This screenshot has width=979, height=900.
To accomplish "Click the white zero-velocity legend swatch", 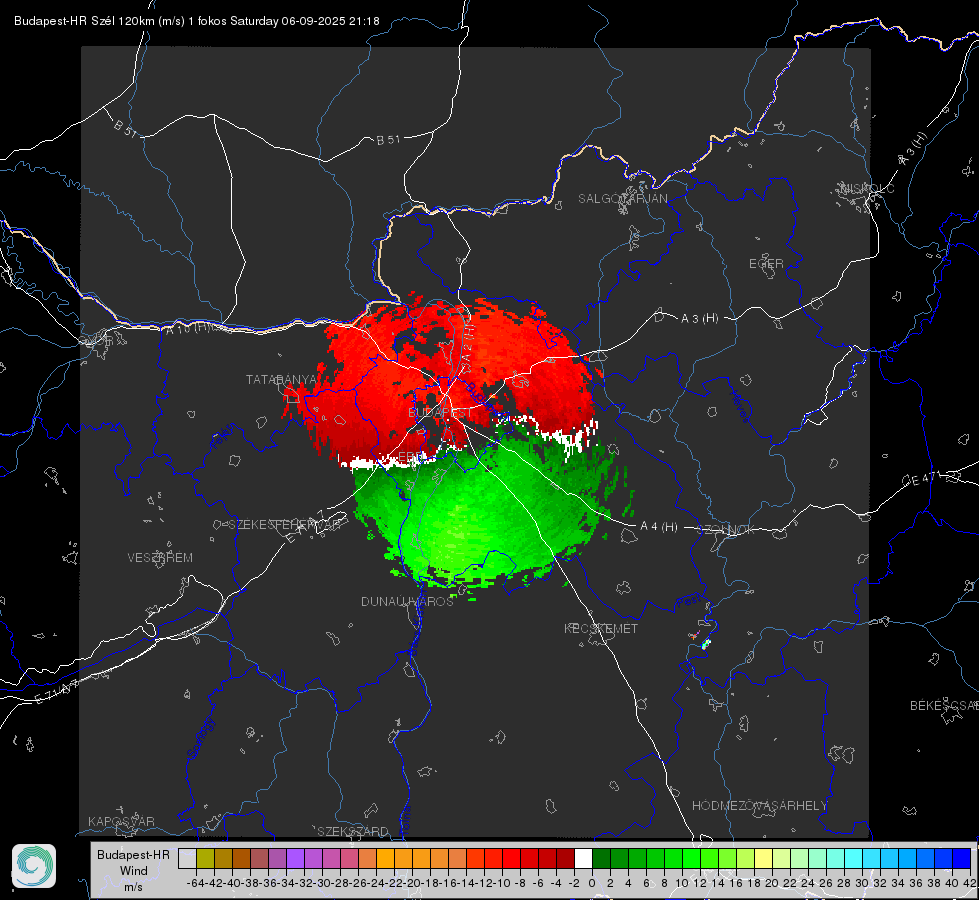I will point(583,858).
